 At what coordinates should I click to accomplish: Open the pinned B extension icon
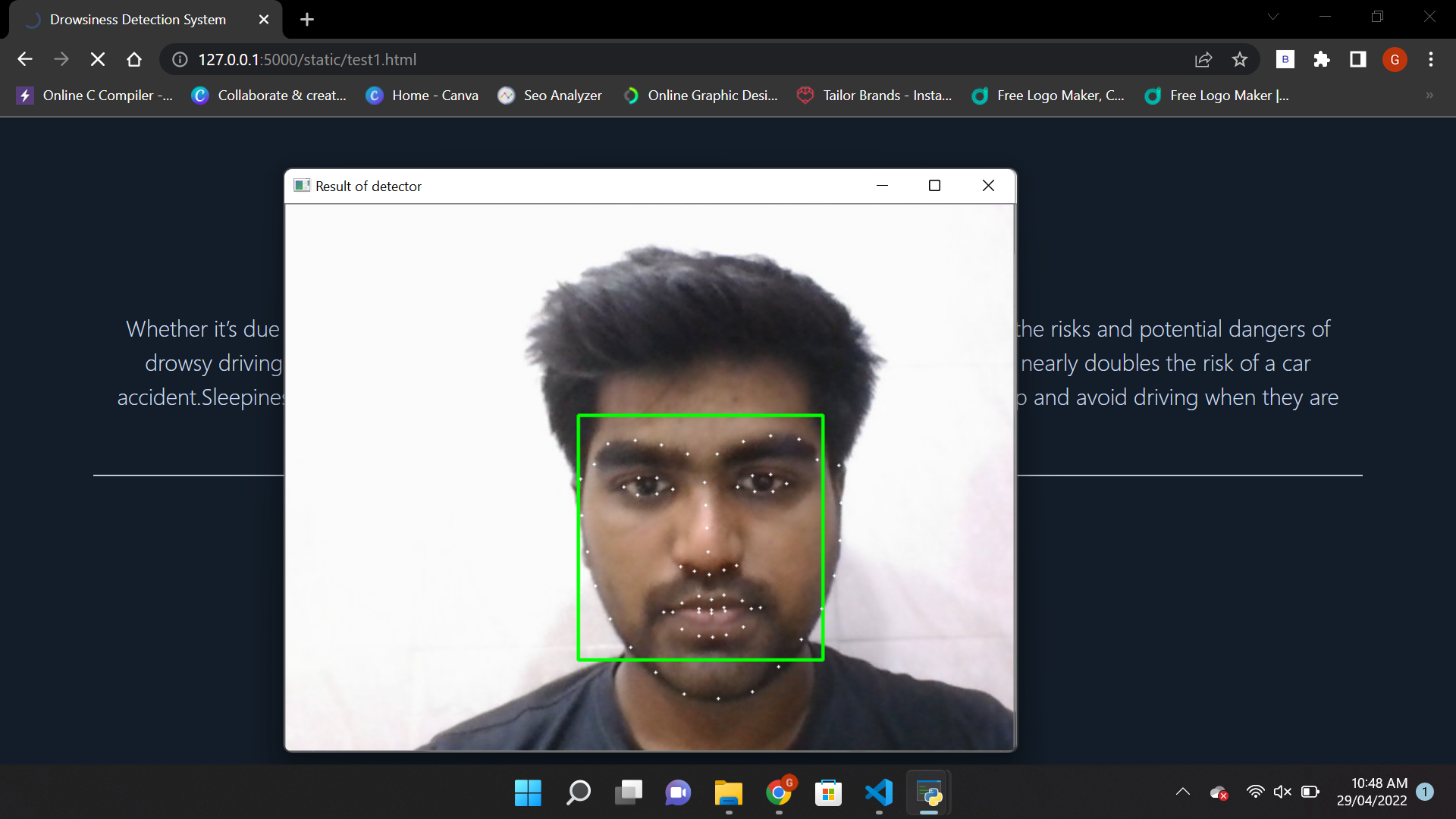(1285, 59)
